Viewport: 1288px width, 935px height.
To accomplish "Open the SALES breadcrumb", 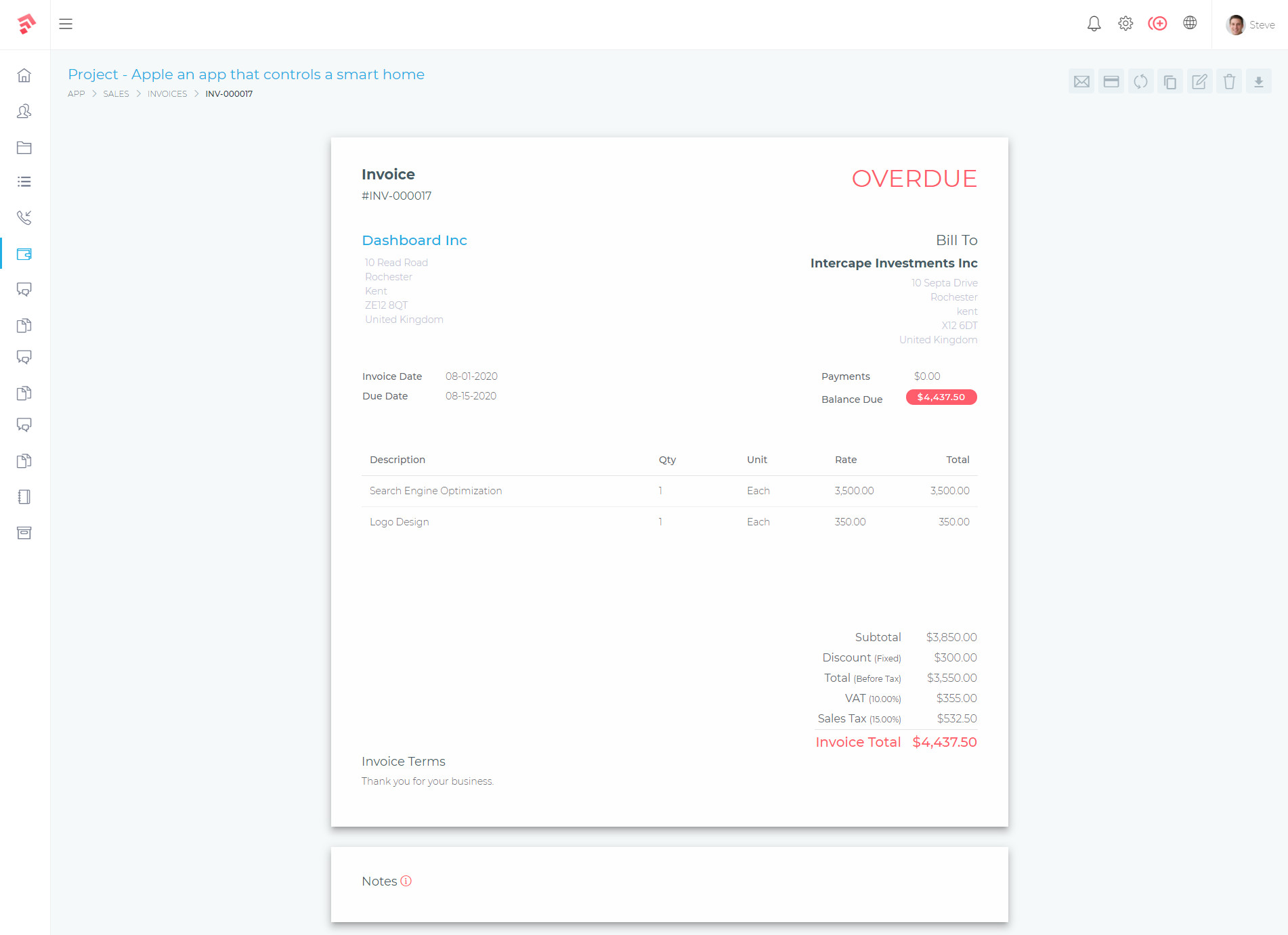I will pos(116,93).
